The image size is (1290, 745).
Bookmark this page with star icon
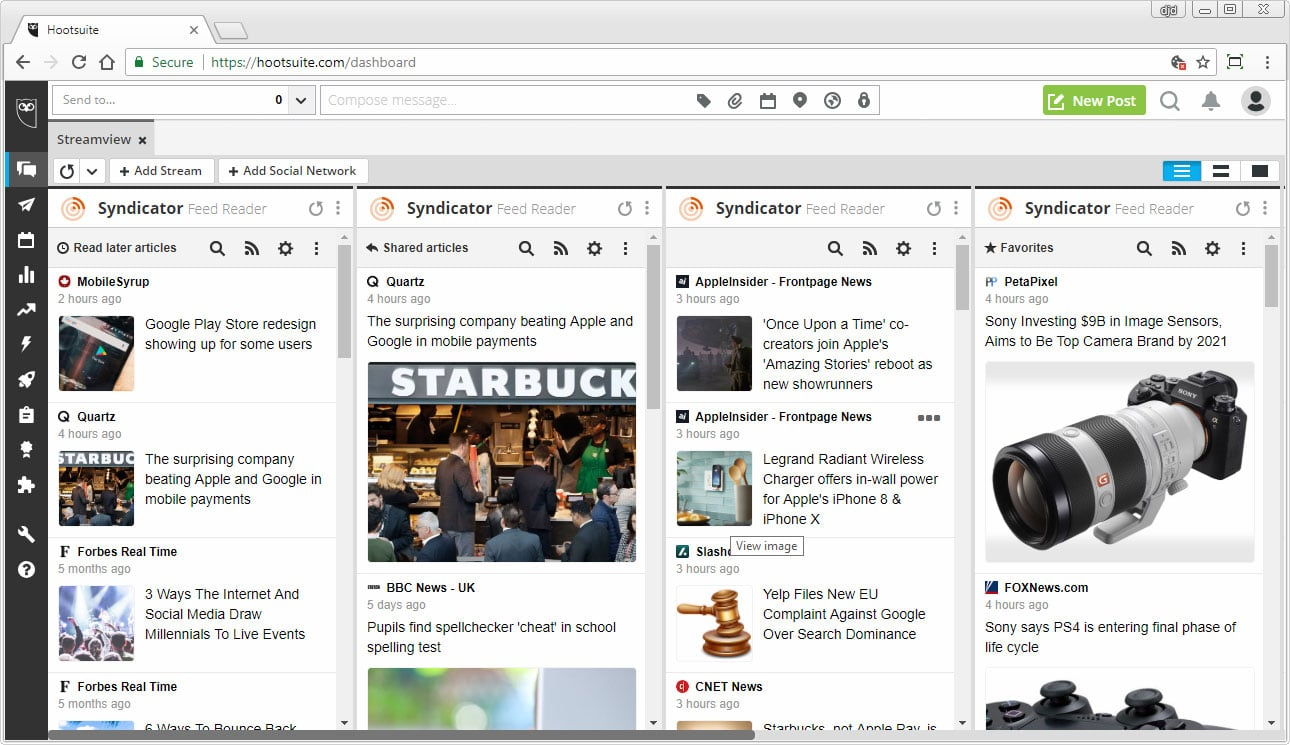(1203, 62)
